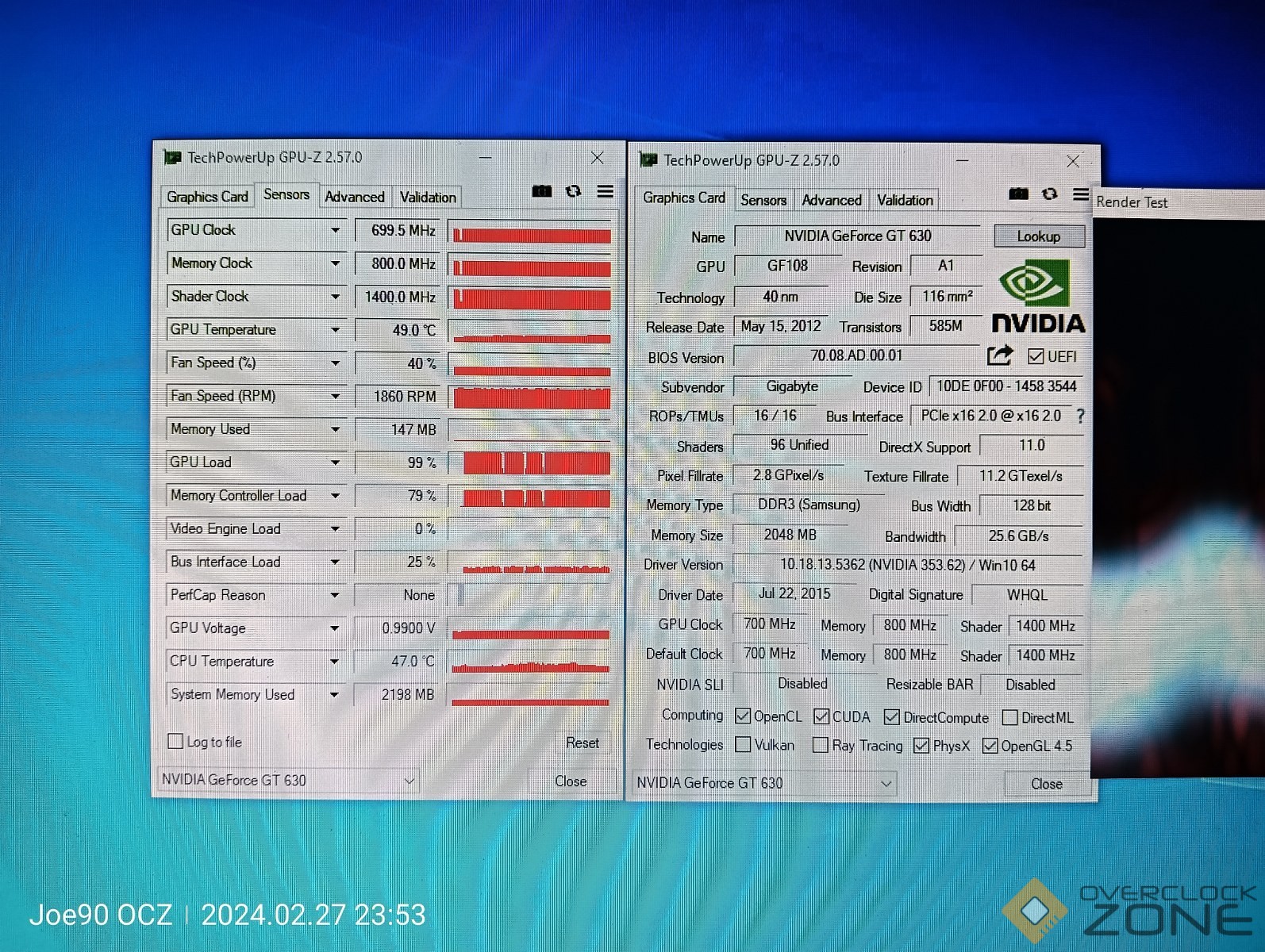Click the GPU Load red history graph
This screenshot has width=1265, height=952.
530,463
